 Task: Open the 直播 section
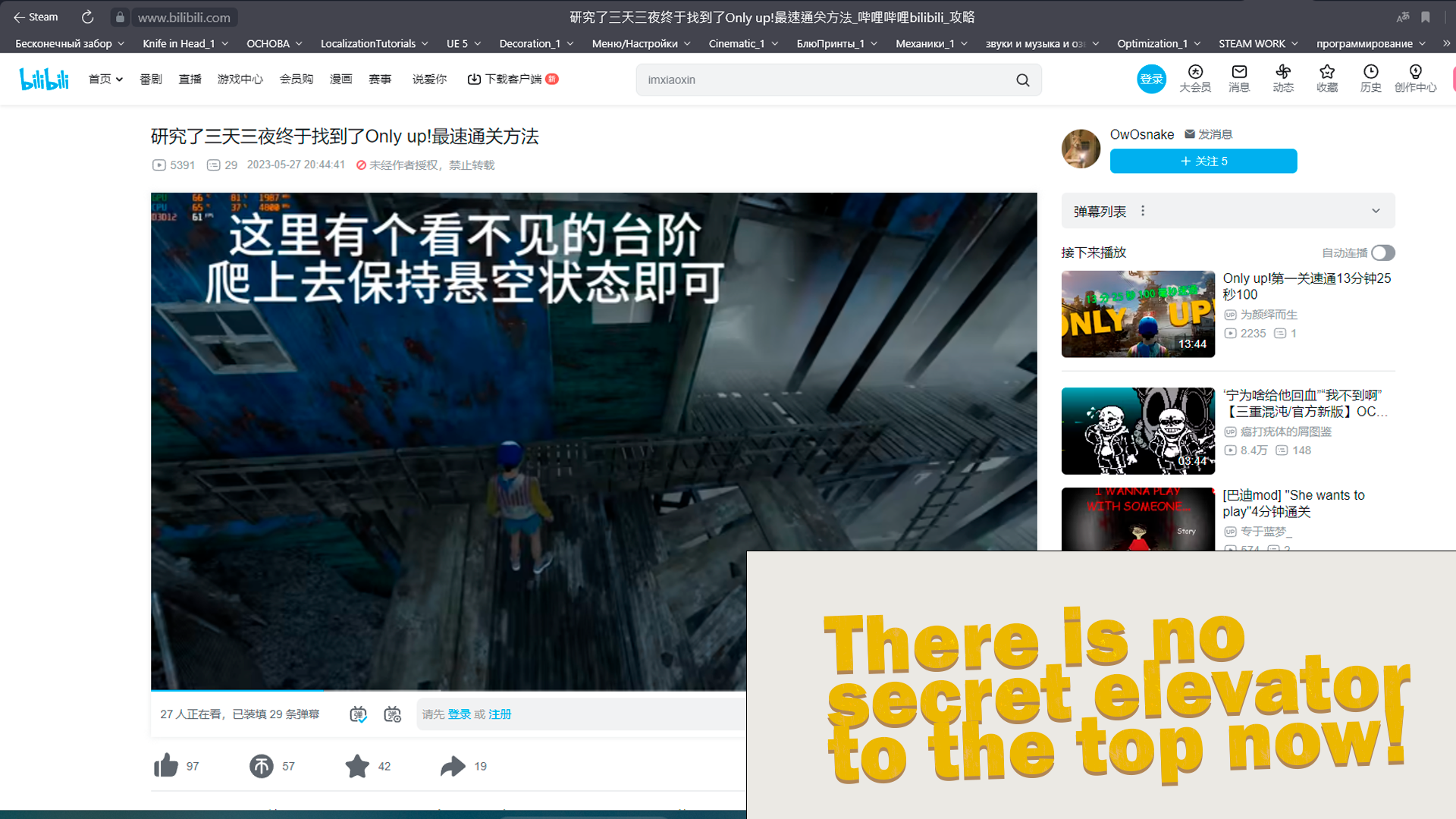190,79
